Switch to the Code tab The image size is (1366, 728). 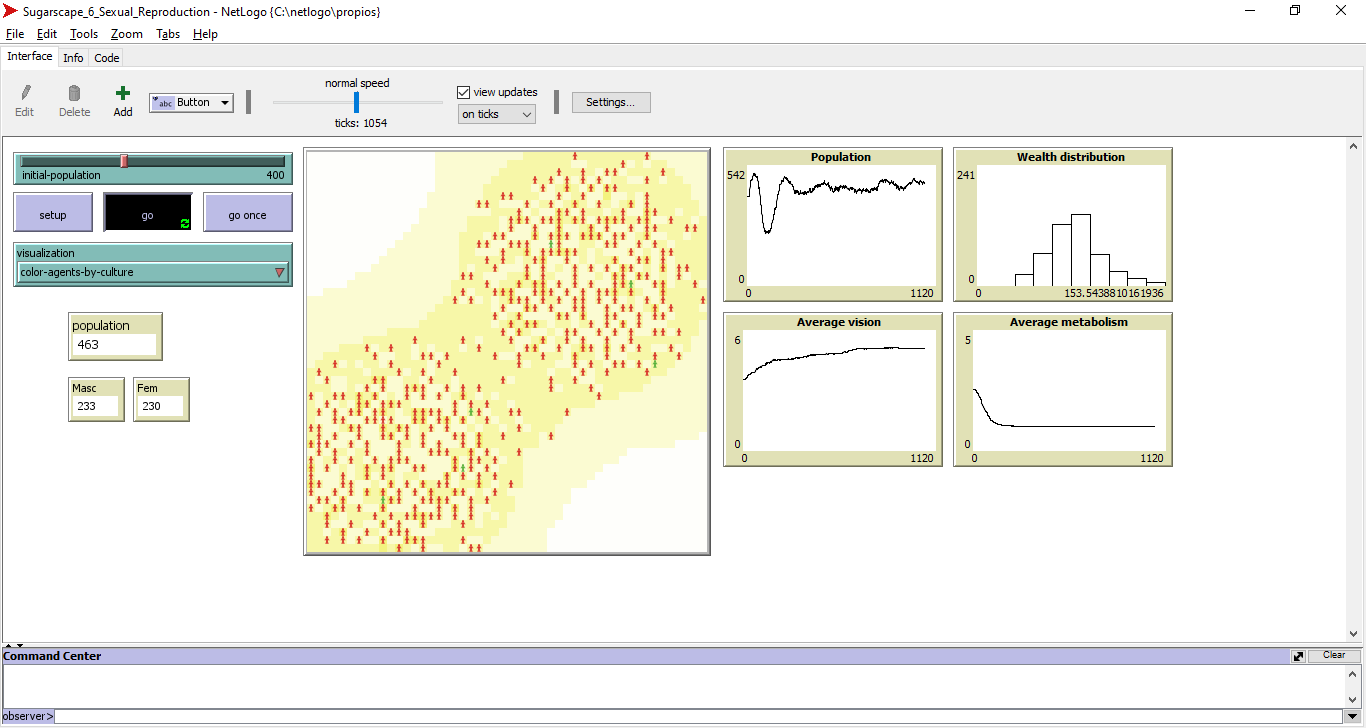pos(107,58)
